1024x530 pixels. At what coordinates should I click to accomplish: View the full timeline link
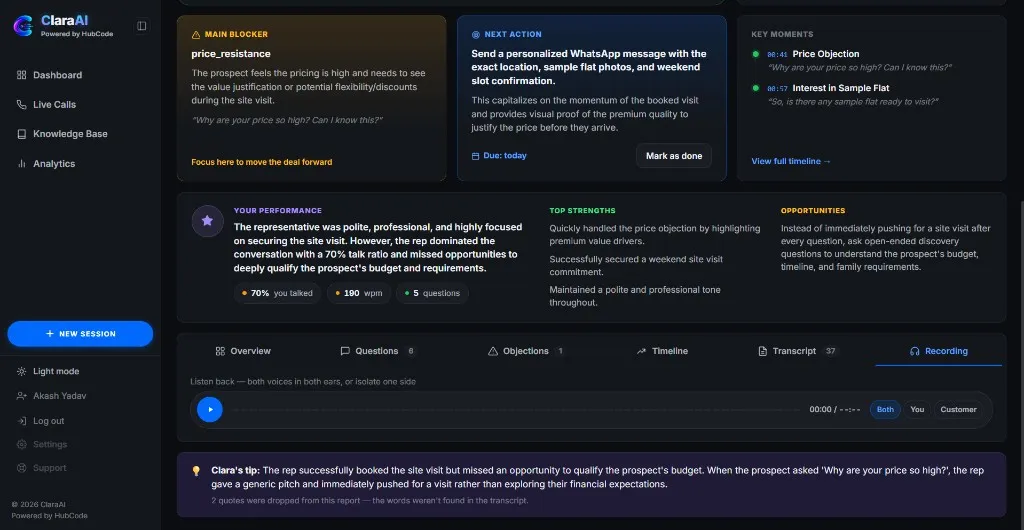tap(791, 161)
